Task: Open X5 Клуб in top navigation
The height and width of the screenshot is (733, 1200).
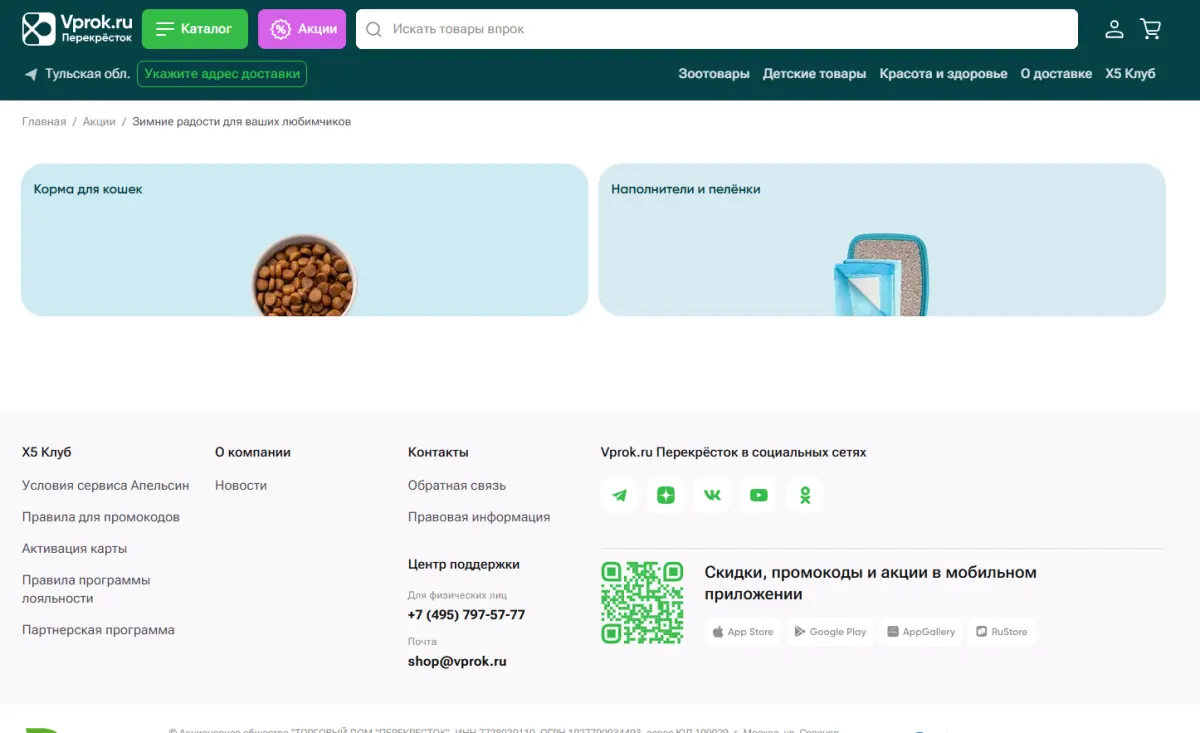Action: pyautogui.click(x=1130, y=74)
